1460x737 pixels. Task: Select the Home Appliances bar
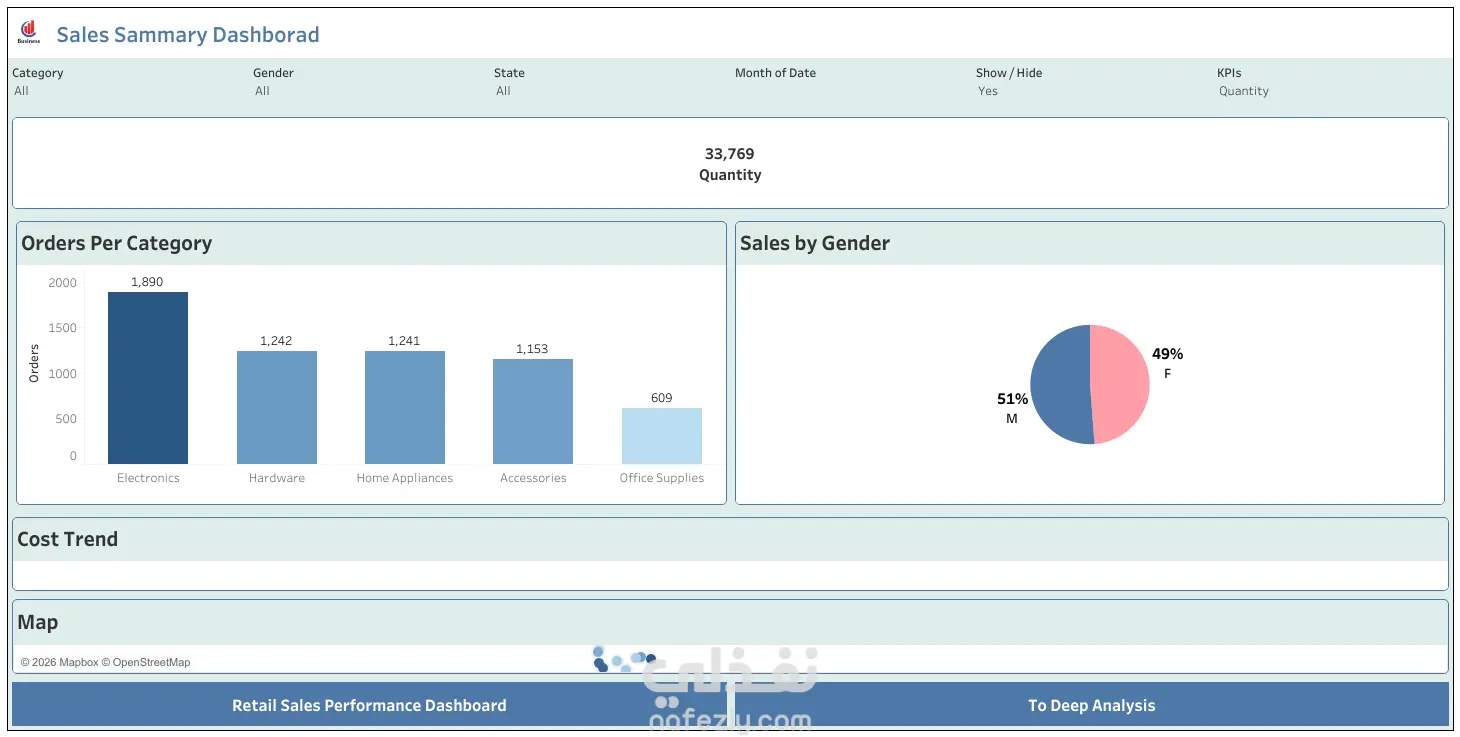coord(405,407)
